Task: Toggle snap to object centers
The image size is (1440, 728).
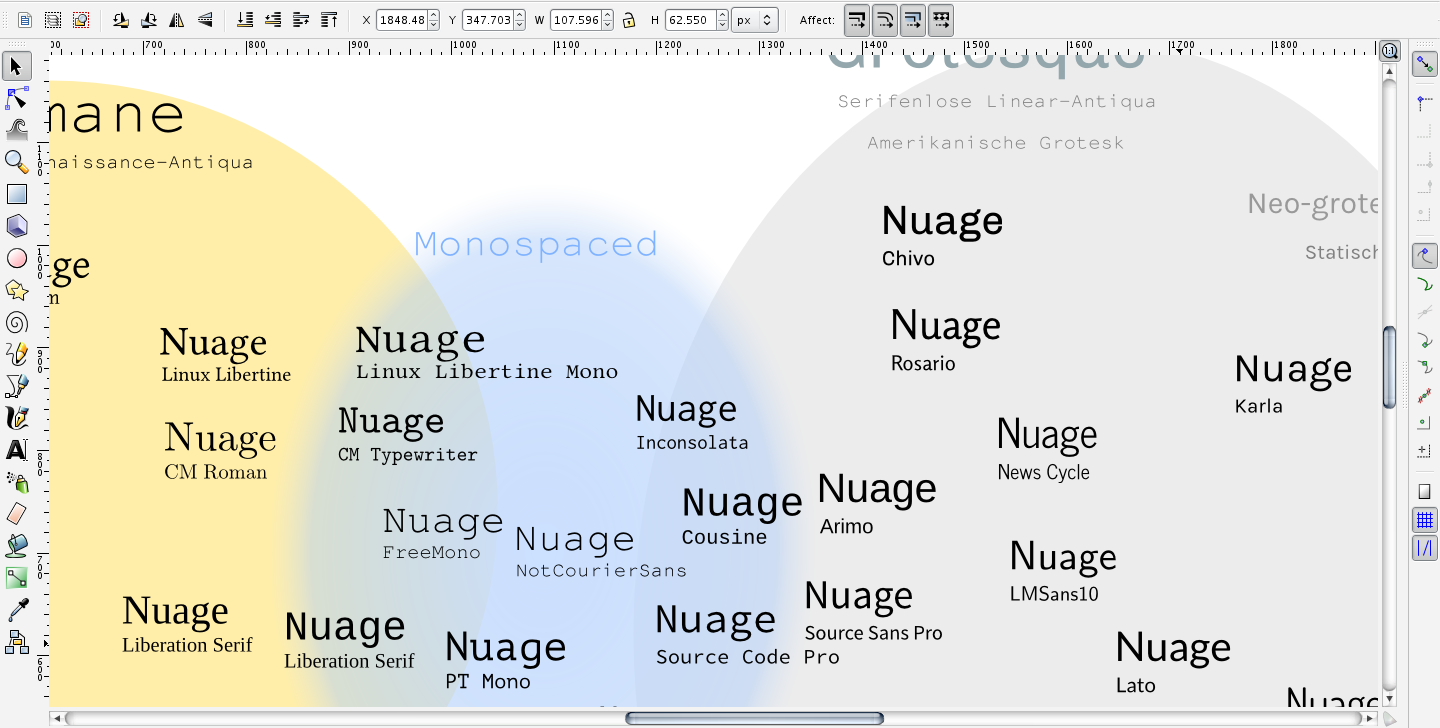Action: (1424, 423)
